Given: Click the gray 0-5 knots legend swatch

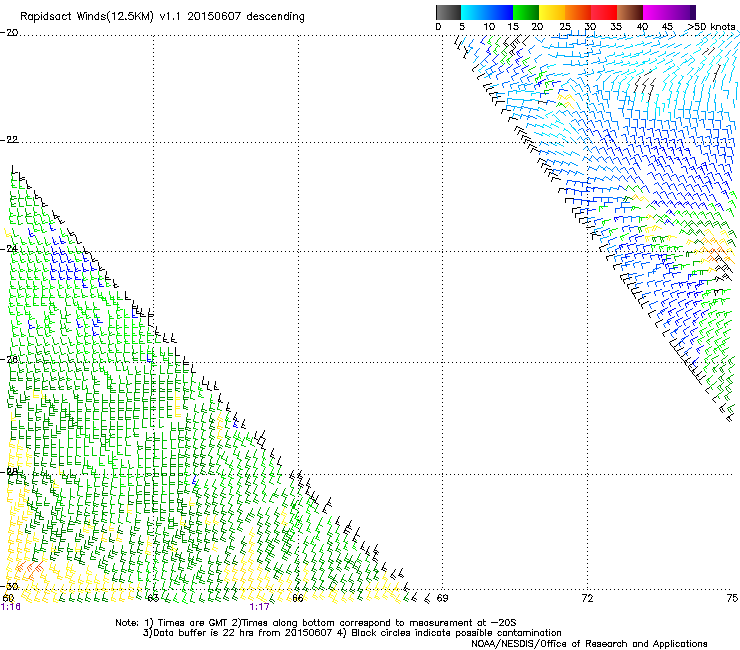Looking at the screenshot, I should (448, 12).
